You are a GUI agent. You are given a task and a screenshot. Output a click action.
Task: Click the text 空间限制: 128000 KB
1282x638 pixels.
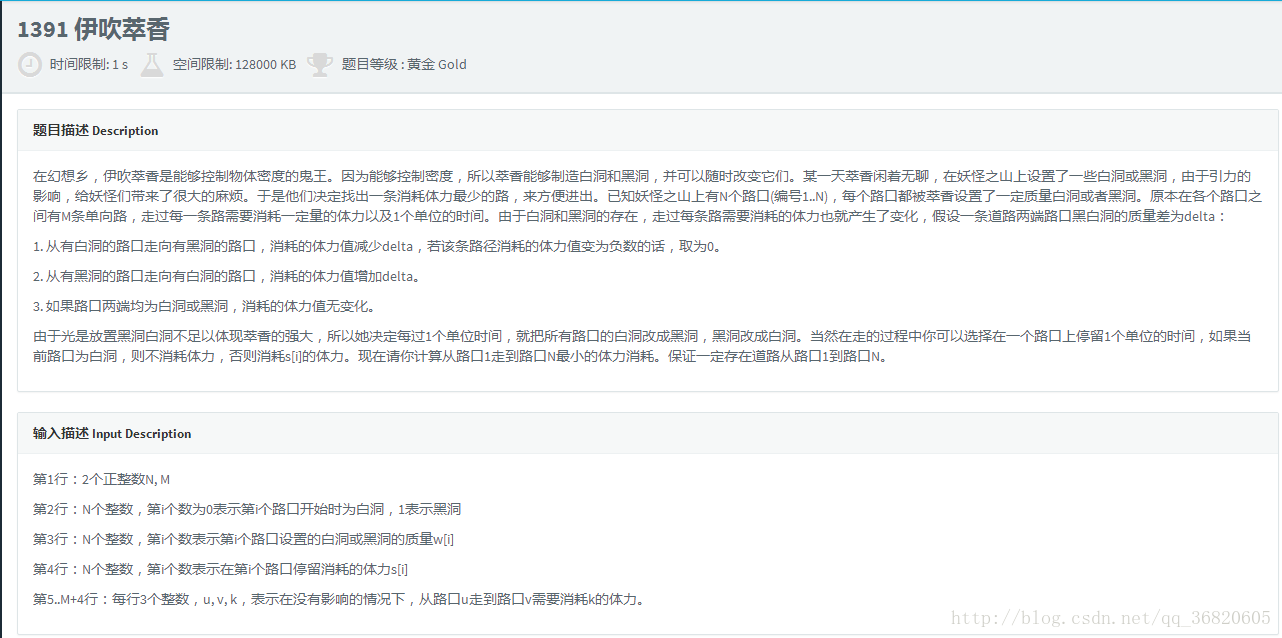(x=234, y=65)
